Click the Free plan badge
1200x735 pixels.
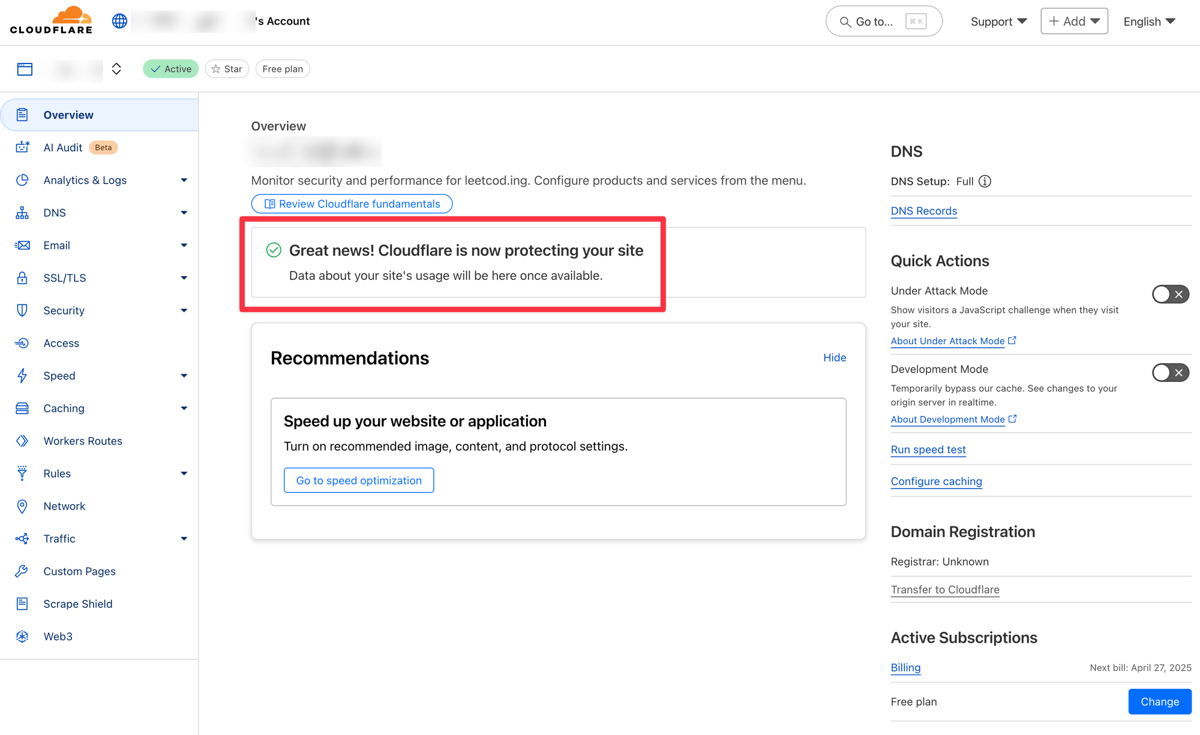(x=283, y=69)
